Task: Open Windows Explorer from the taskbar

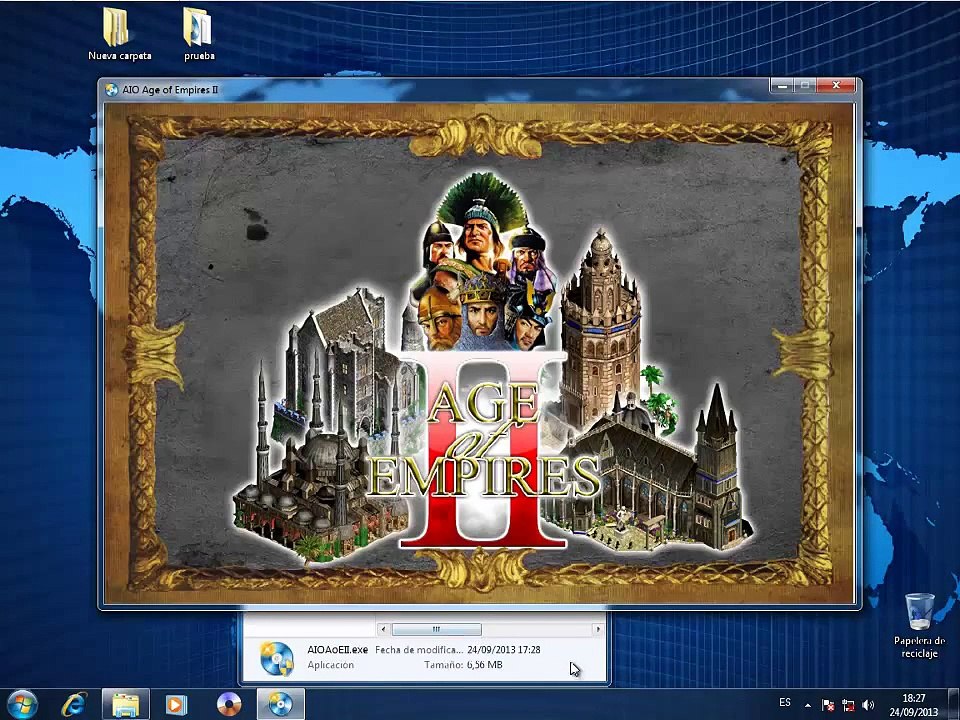Action: 126,705
